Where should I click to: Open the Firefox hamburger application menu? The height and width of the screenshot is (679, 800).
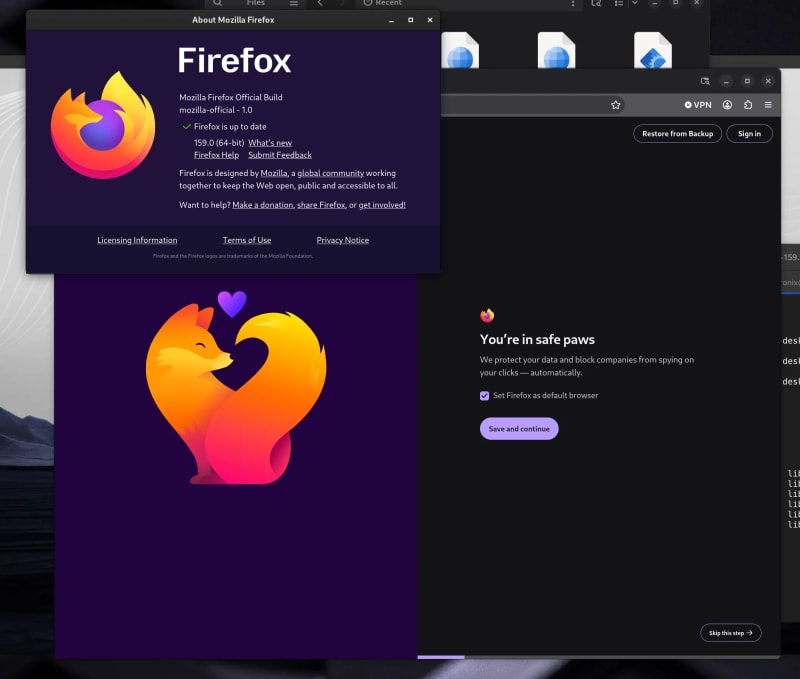[x=768, y=105]
